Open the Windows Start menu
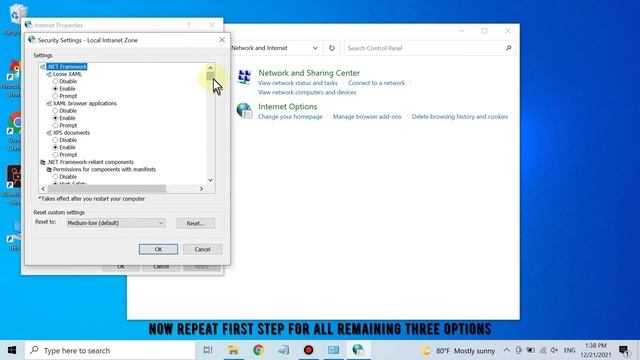This screenshot has height=360, width=640. (12, 350)
